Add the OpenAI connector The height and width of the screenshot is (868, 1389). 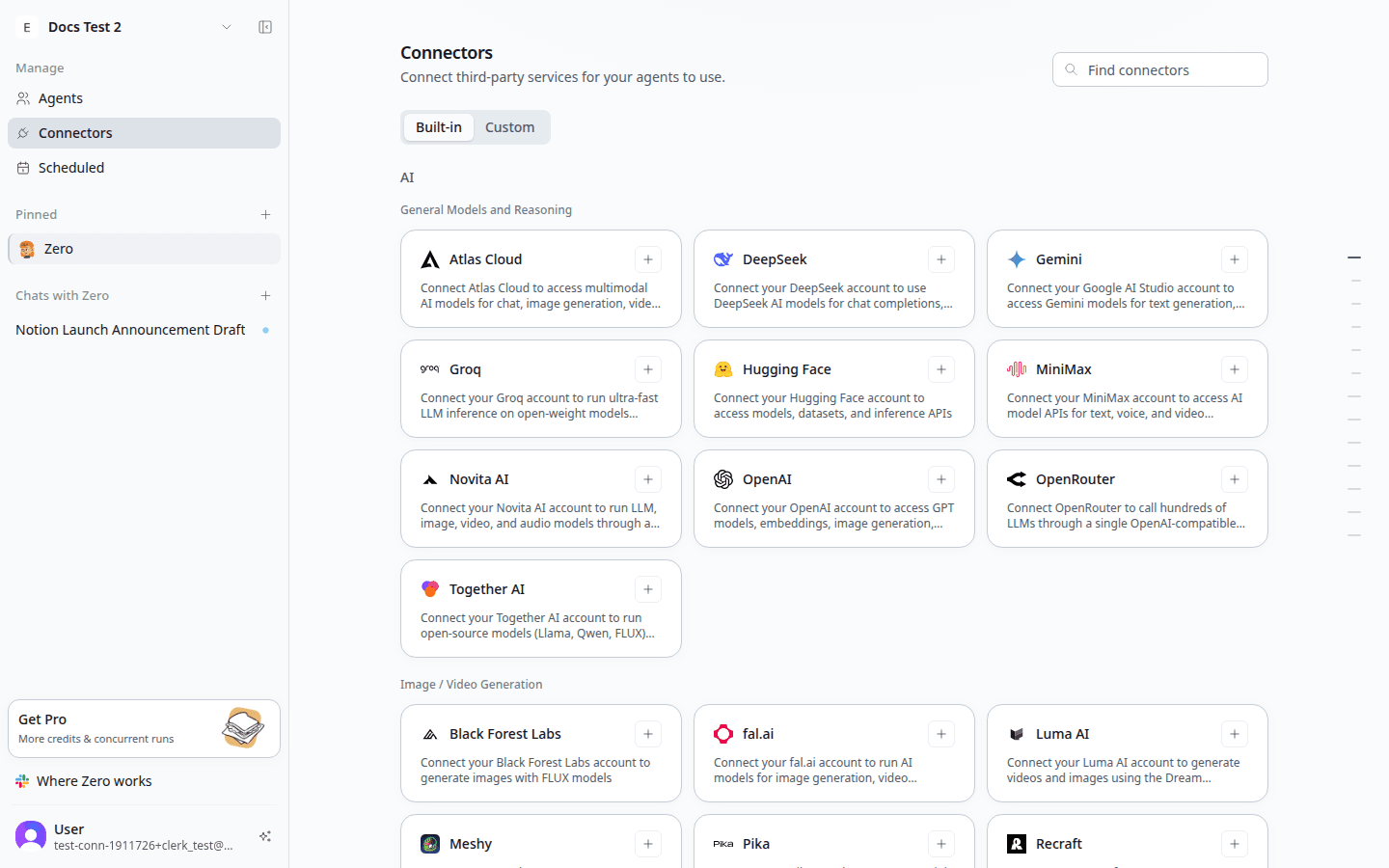pyautogui.click(x=941, y=479)
